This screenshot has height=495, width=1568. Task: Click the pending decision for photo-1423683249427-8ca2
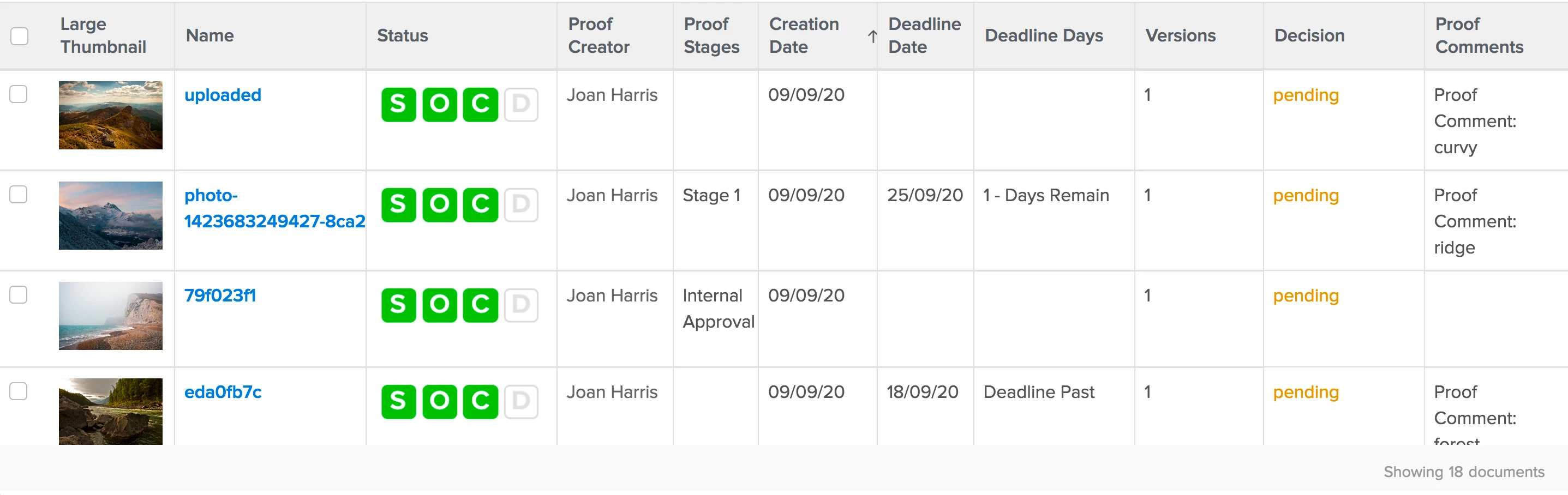pyautogui.click(x=1306, y=196)
